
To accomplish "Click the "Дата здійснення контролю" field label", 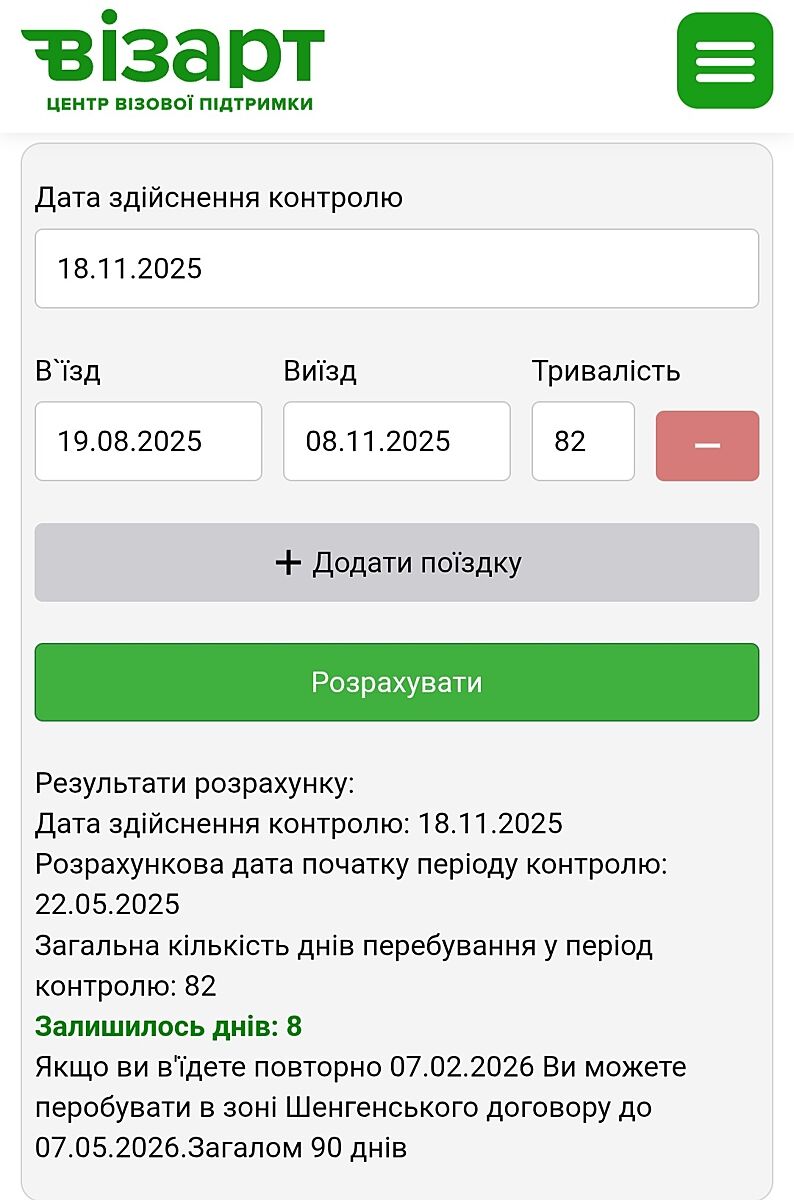I will pos(219,198).
